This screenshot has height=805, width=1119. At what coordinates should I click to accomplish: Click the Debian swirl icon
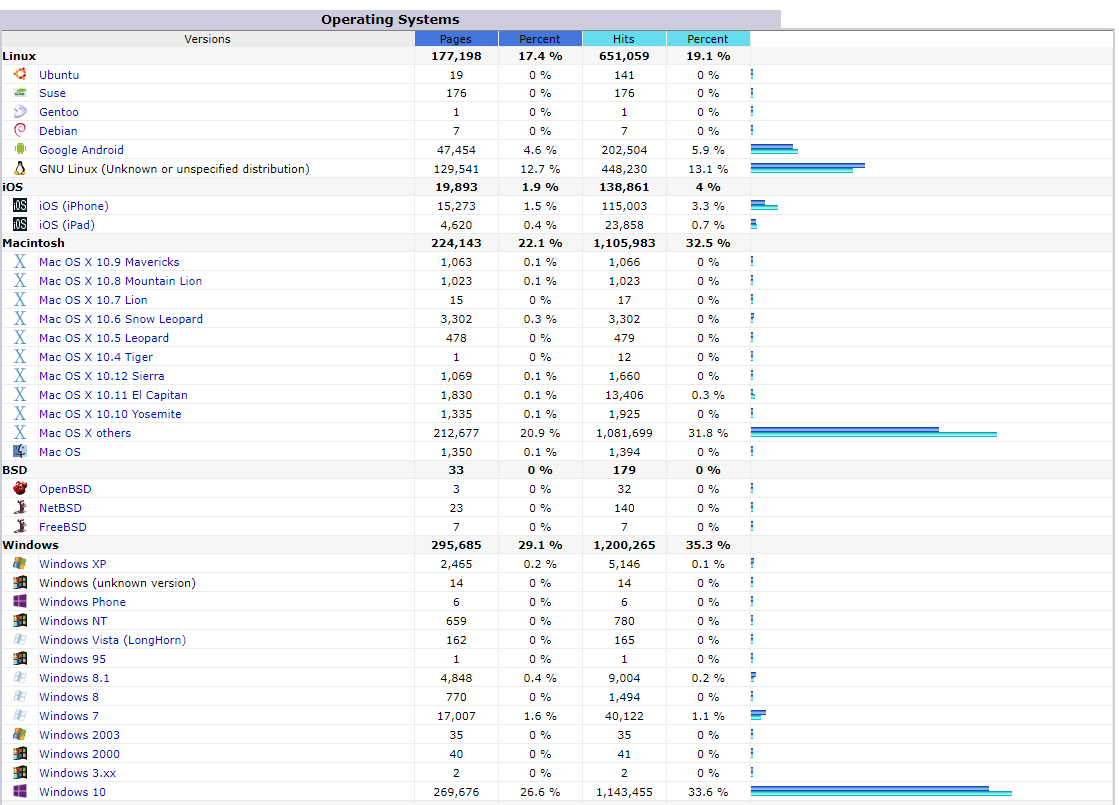coord(20,130)
